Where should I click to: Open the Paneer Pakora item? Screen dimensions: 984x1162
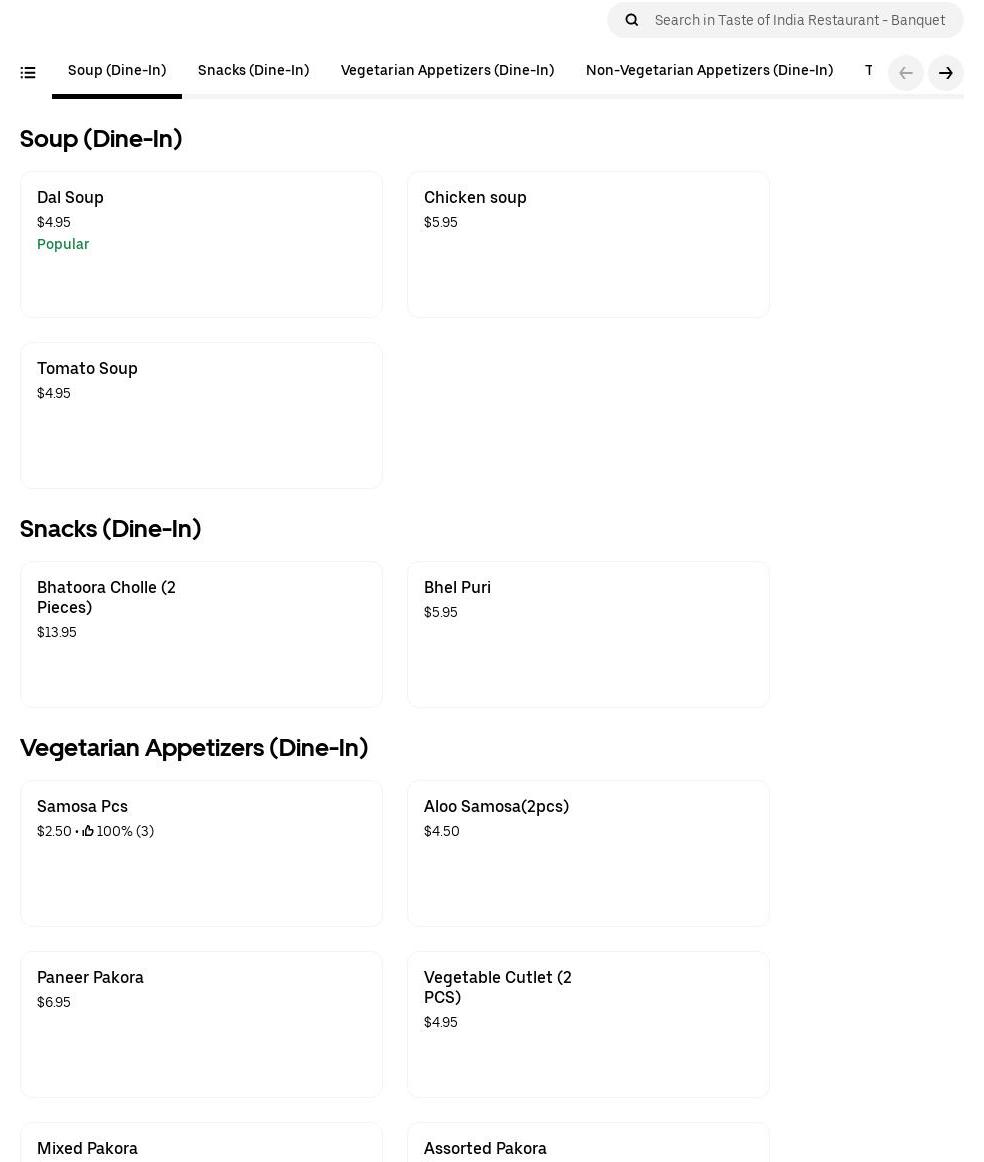(201, 1024)
